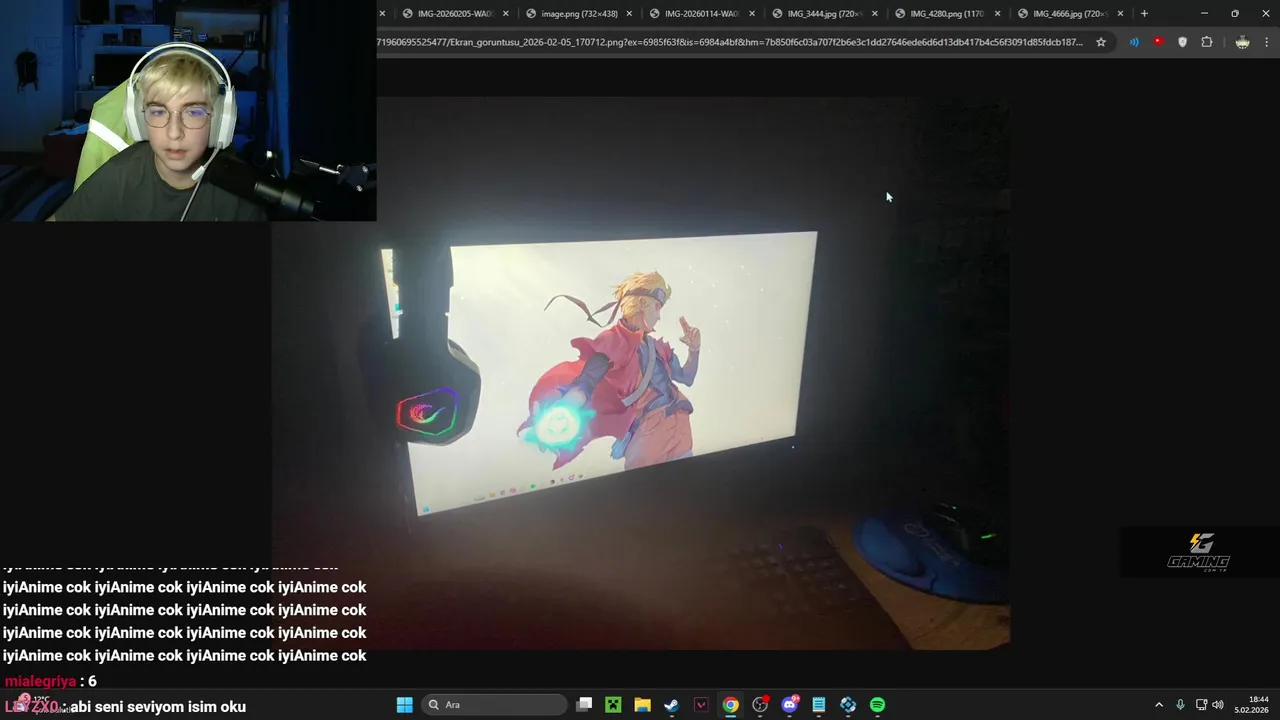Open the shield extension icon
1280x720 pixels.
[1182, 42]
